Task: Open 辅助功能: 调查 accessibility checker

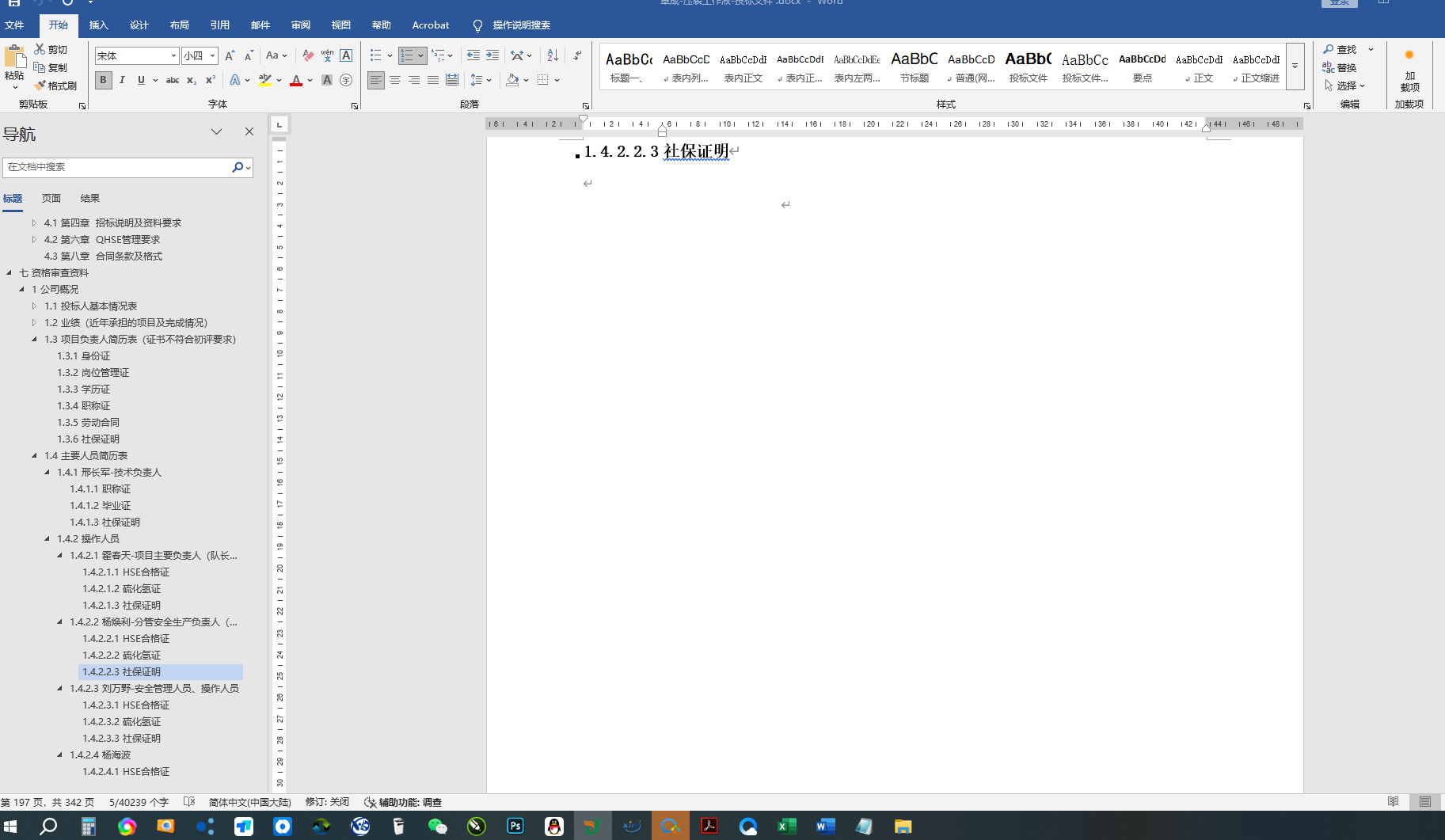Action: 403,802
